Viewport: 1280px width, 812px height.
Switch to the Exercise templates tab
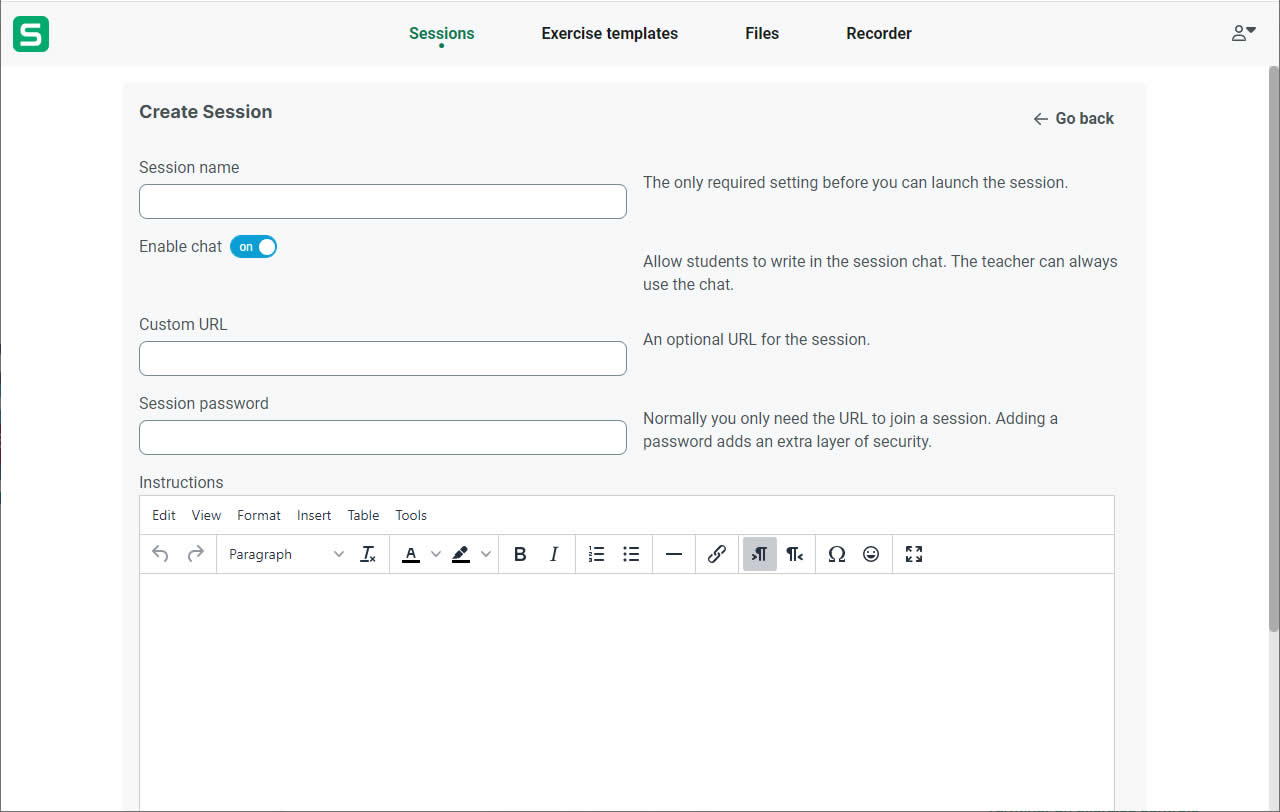click(x=609, y=33)
